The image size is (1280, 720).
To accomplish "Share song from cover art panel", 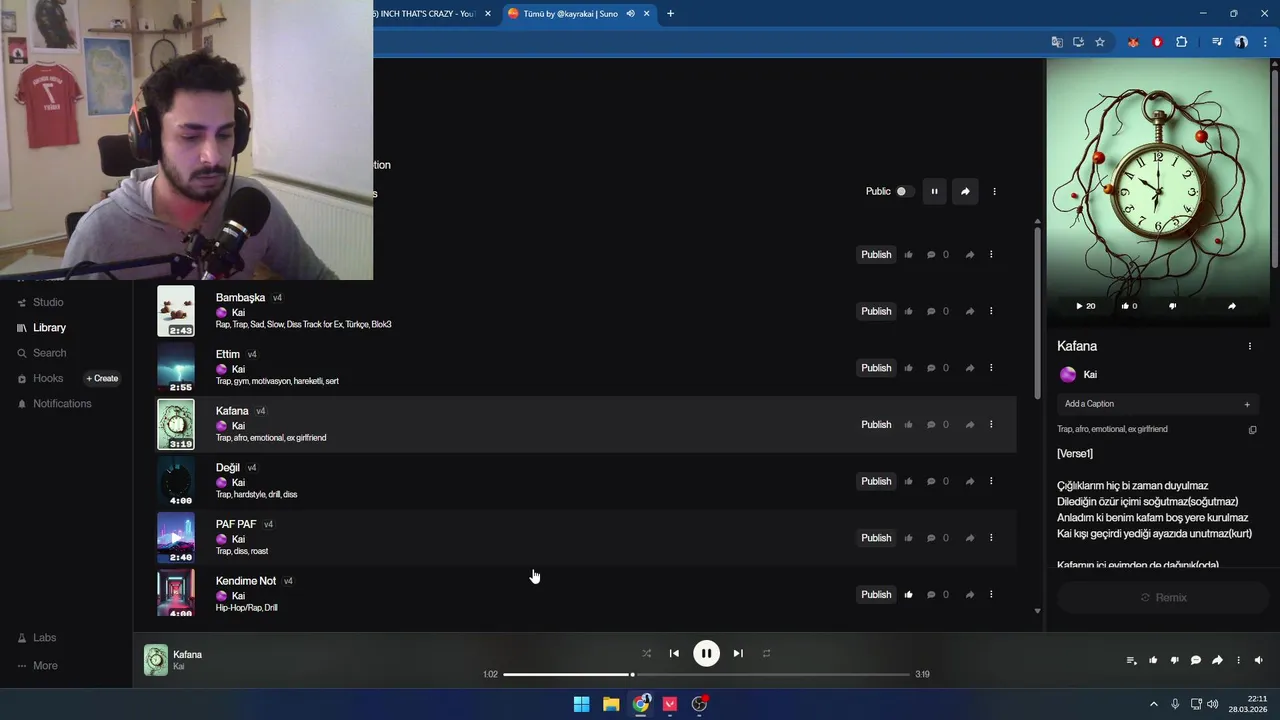I will click(x=1231, y=306).
